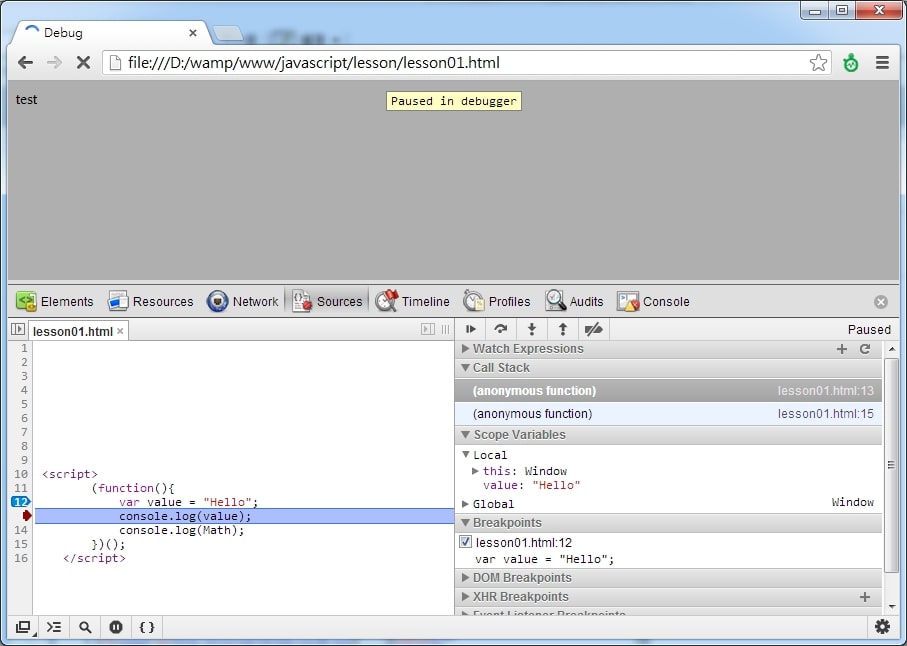Uncheck the lesson01.html:12 breakpoint checkbox
The image size is (907, 646).
coord(466,542)
